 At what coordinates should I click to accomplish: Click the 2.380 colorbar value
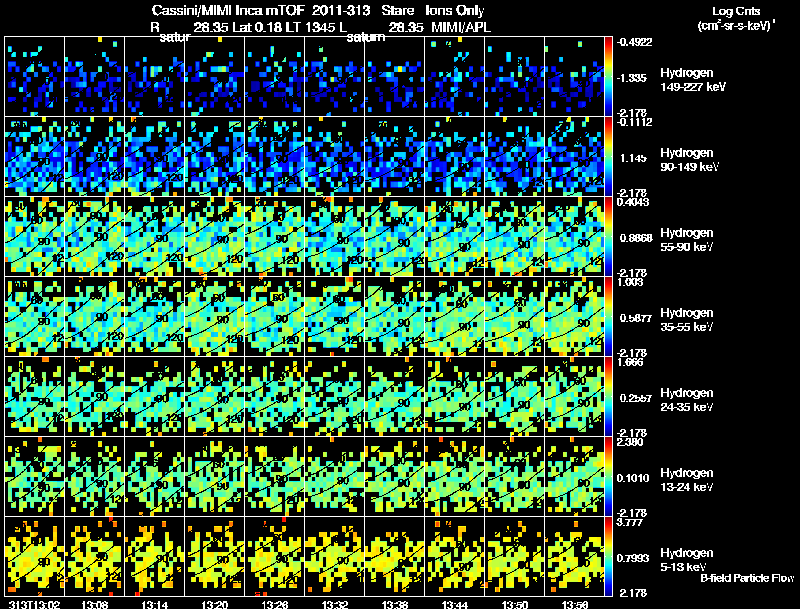pyautogui.click(x=630, y=442)
